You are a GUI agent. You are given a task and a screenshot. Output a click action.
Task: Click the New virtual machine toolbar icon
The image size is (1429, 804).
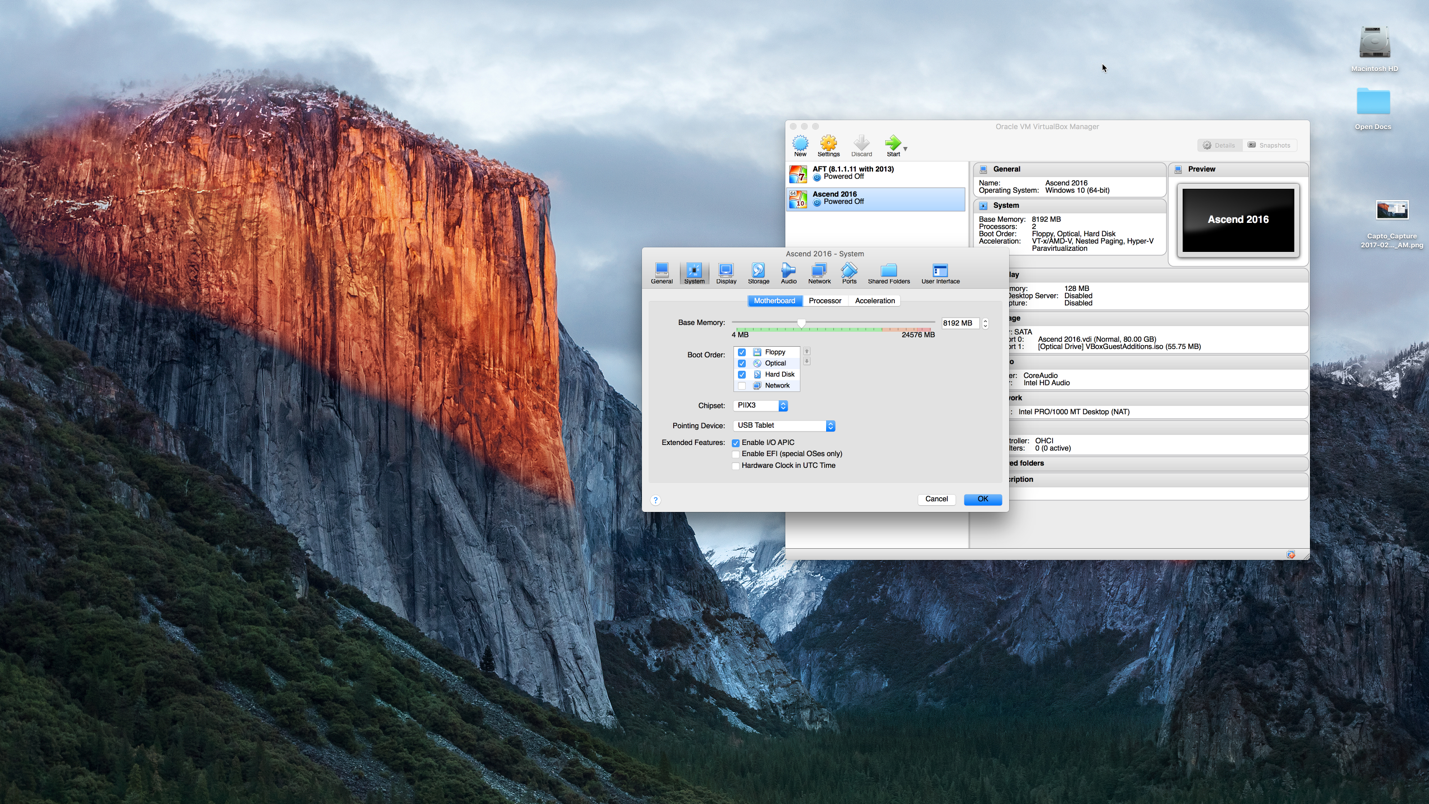(800, 146)
